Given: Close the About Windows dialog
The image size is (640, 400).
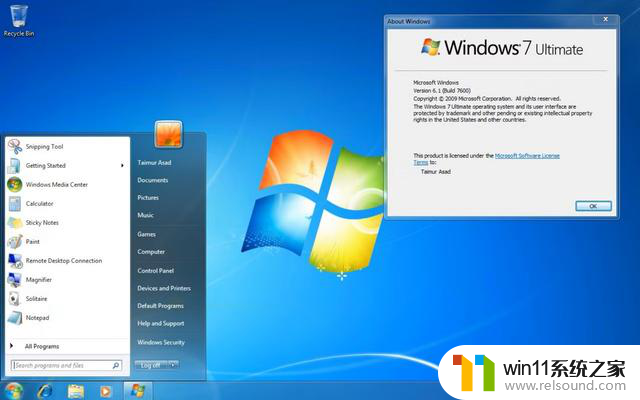Looking at the screenshot, I should pyautogui.click(x=605, y=20).
